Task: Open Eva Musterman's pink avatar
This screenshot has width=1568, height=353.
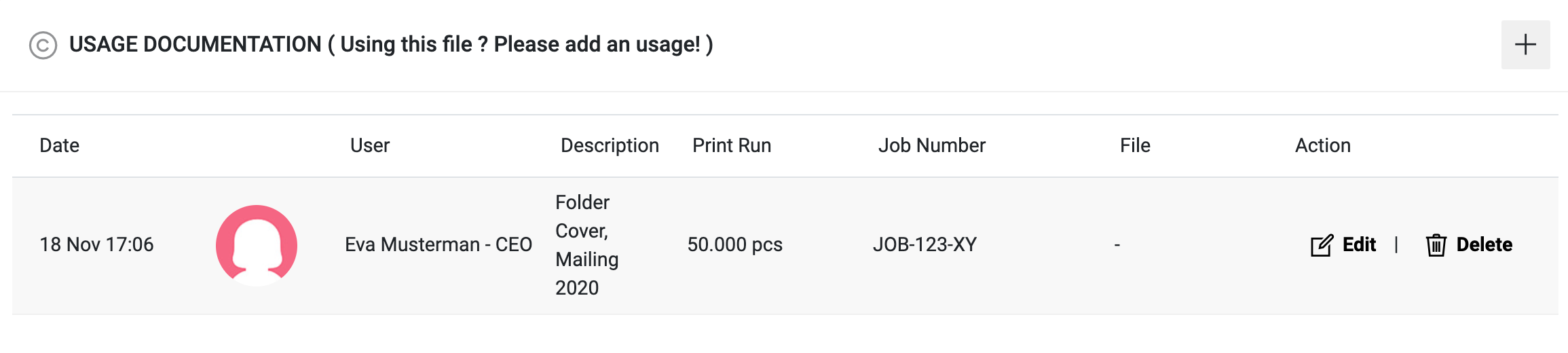Action: [x=257, y=245]
